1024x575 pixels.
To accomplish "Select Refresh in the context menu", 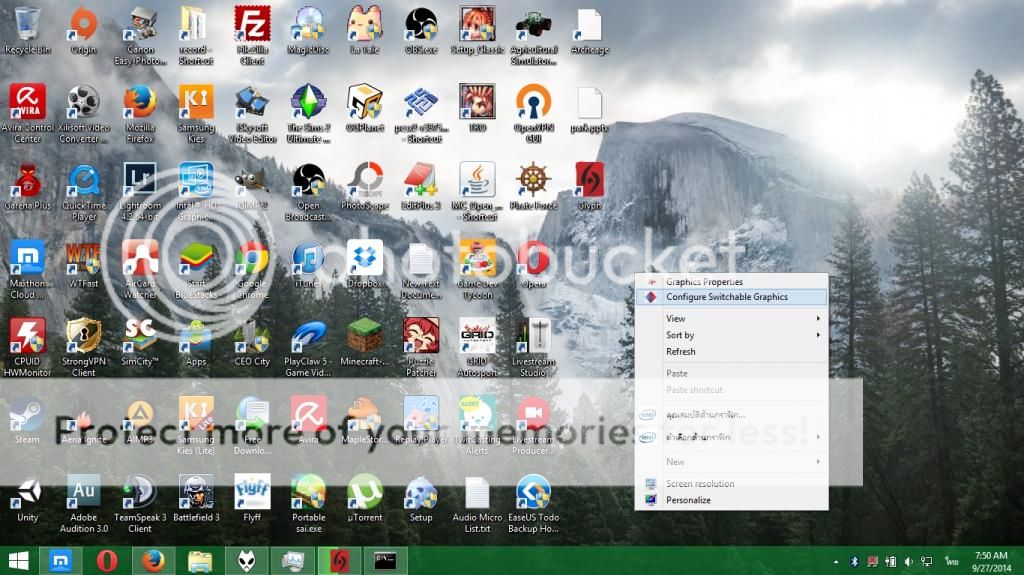I will [x=681, y=352].
